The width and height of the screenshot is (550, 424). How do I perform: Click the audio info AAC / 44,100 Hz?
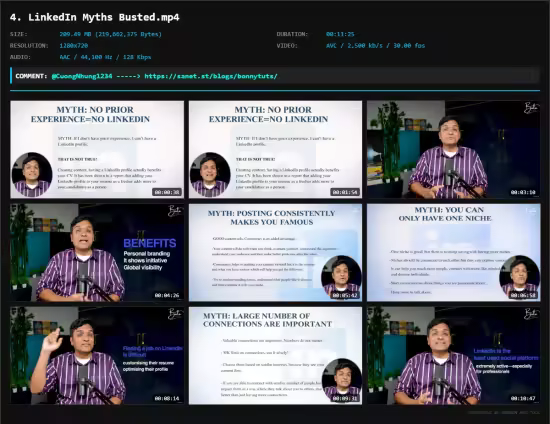click(x=105, y=57)
